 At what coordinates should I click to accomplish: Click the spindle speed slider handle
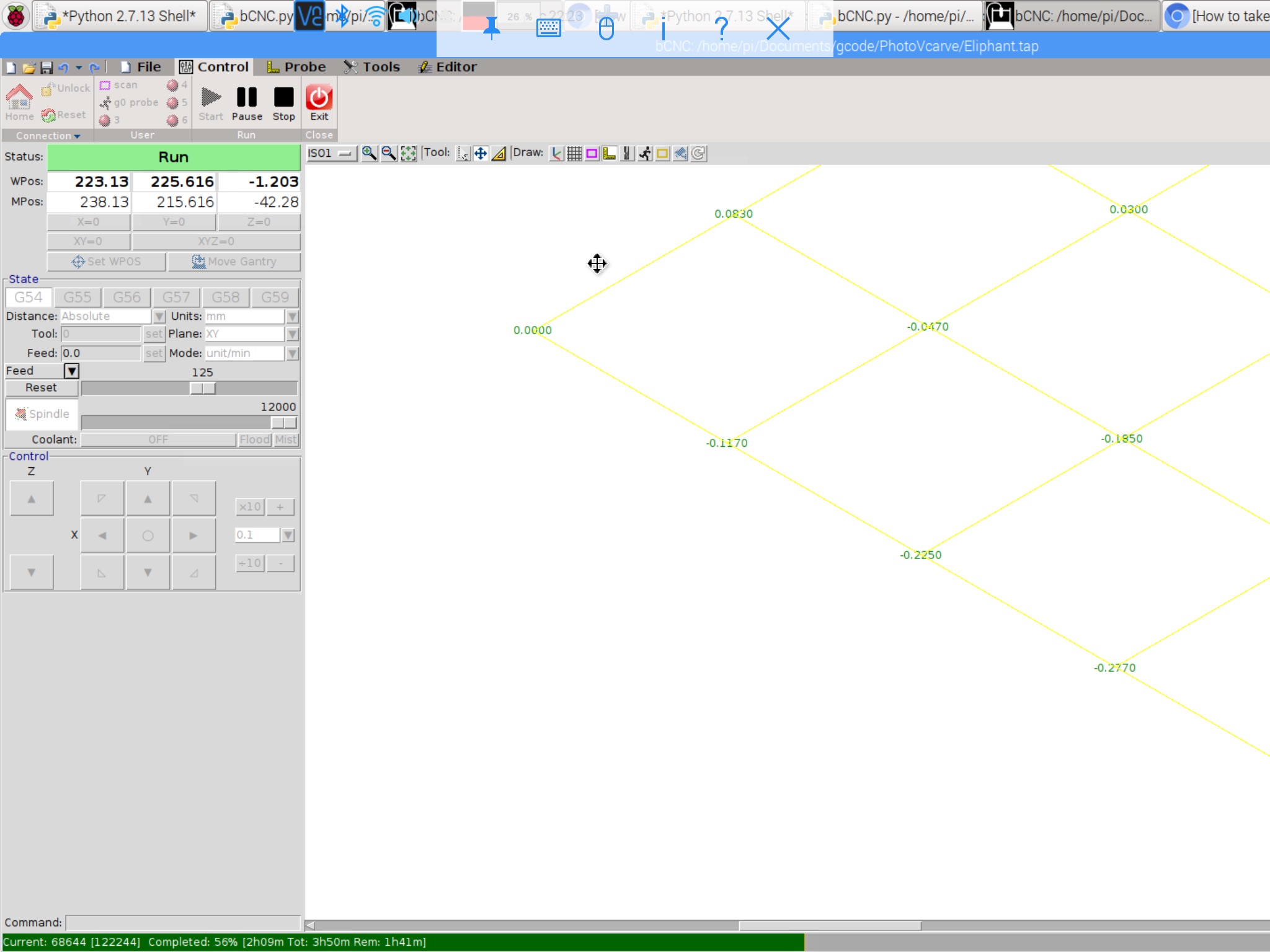click(x=284, y=423)
